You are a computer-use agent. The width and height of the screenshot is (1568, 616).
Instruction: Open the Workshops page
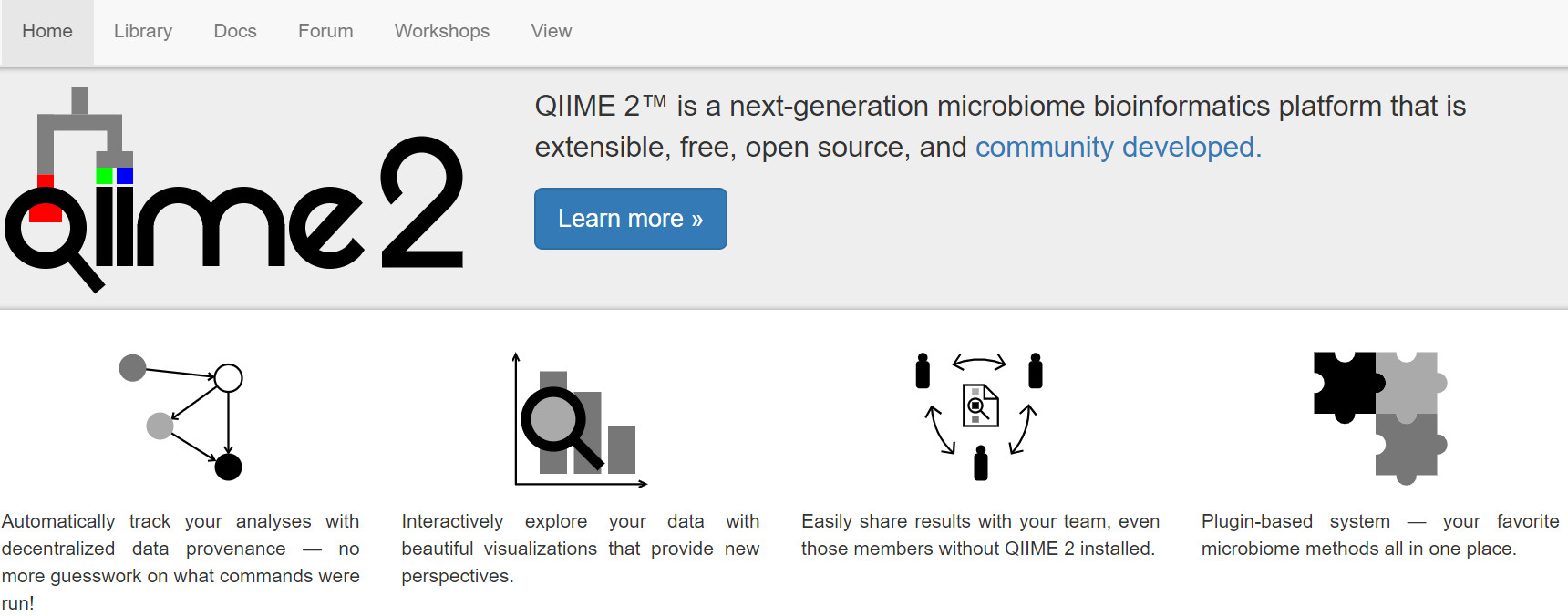441,30
